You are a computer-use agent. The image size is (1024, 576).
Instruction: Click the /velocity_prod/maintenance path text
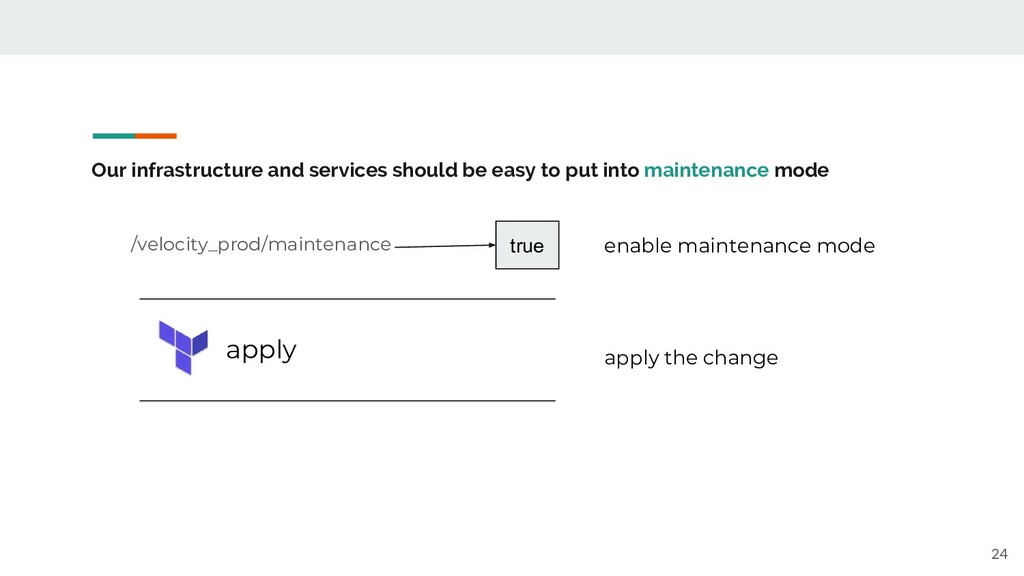coord(261,244)
